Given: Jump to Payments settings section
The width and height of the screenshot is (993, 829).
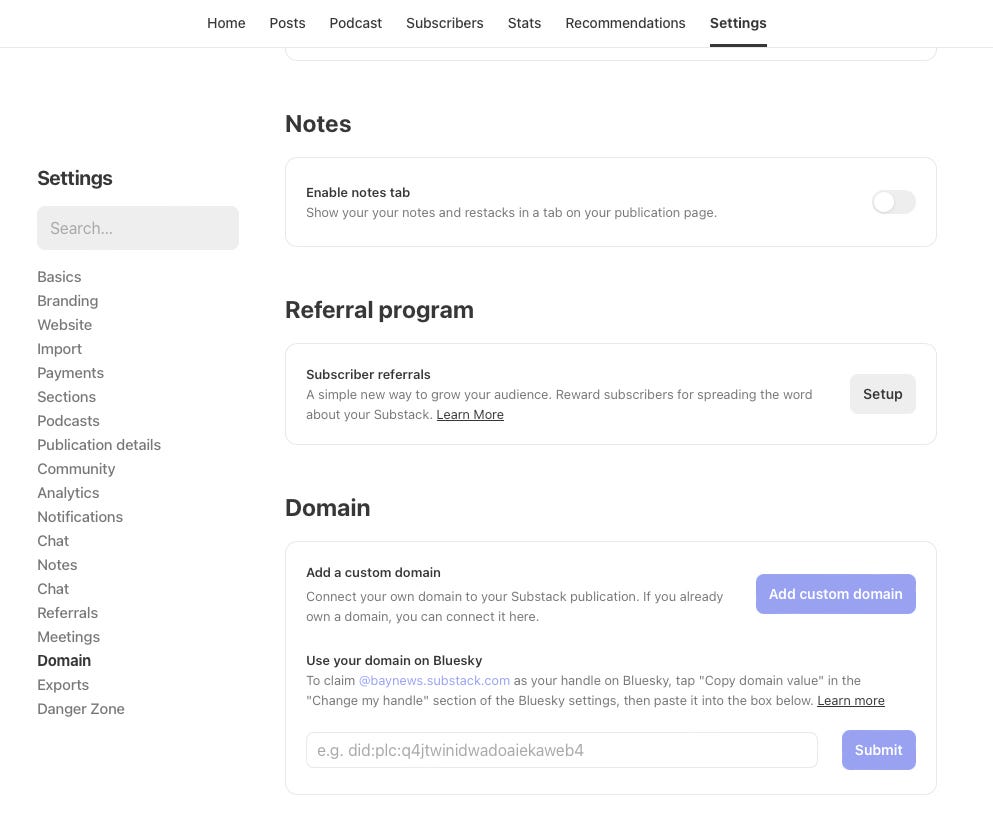Looking at the screenshot, I should coord(70,373).
